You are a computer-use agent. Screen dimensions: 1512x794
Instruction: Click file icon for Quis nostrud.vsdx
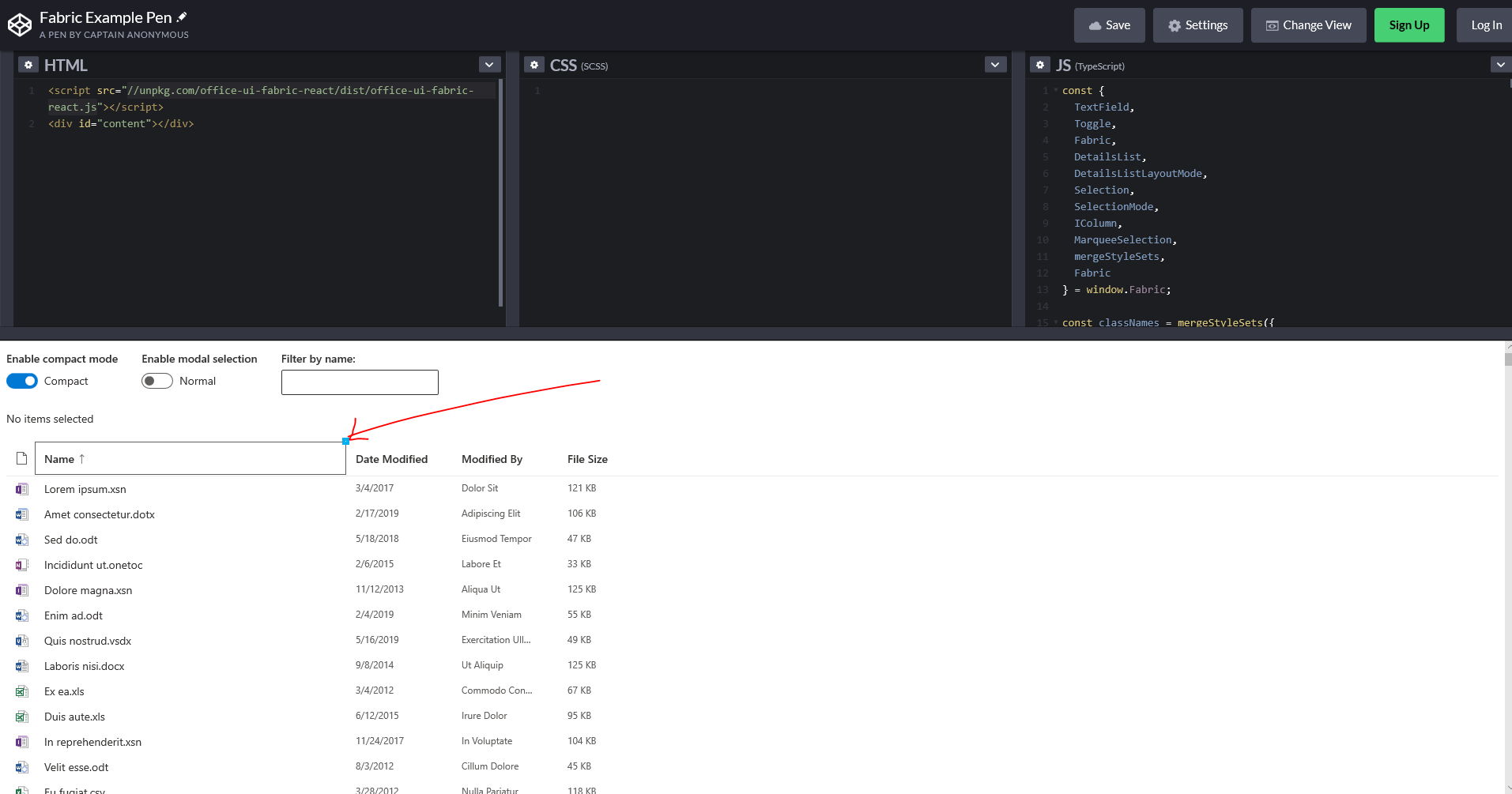22,641
